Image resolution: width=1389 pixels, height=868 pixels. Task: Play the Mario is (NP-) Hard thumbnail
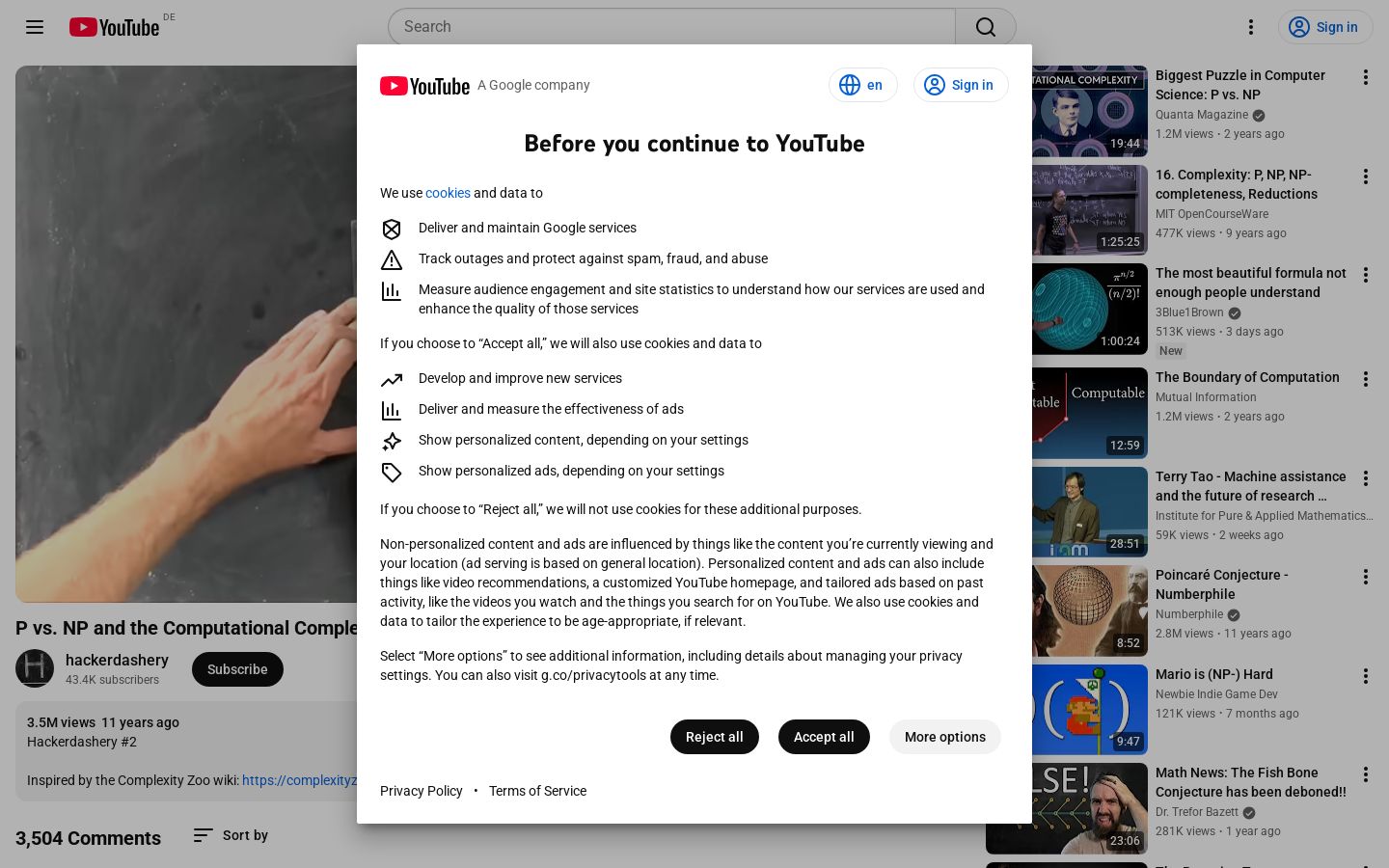click(x=1090, y=710)
